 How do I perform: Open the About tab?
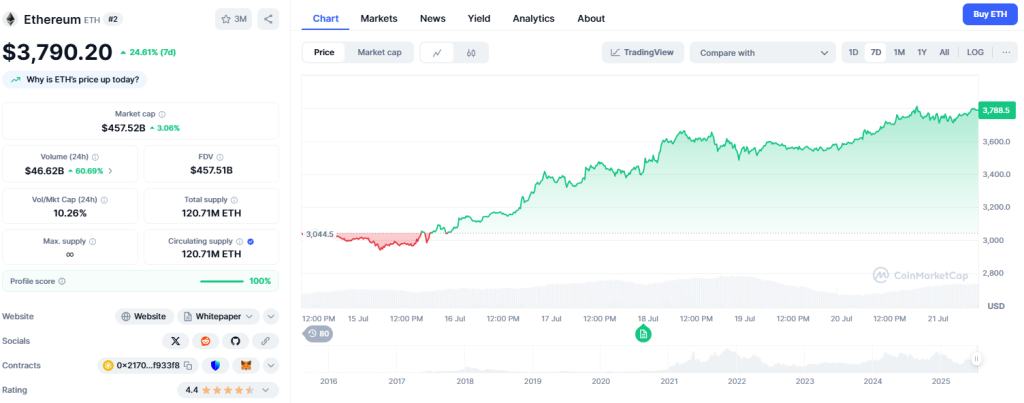point(591,18)
